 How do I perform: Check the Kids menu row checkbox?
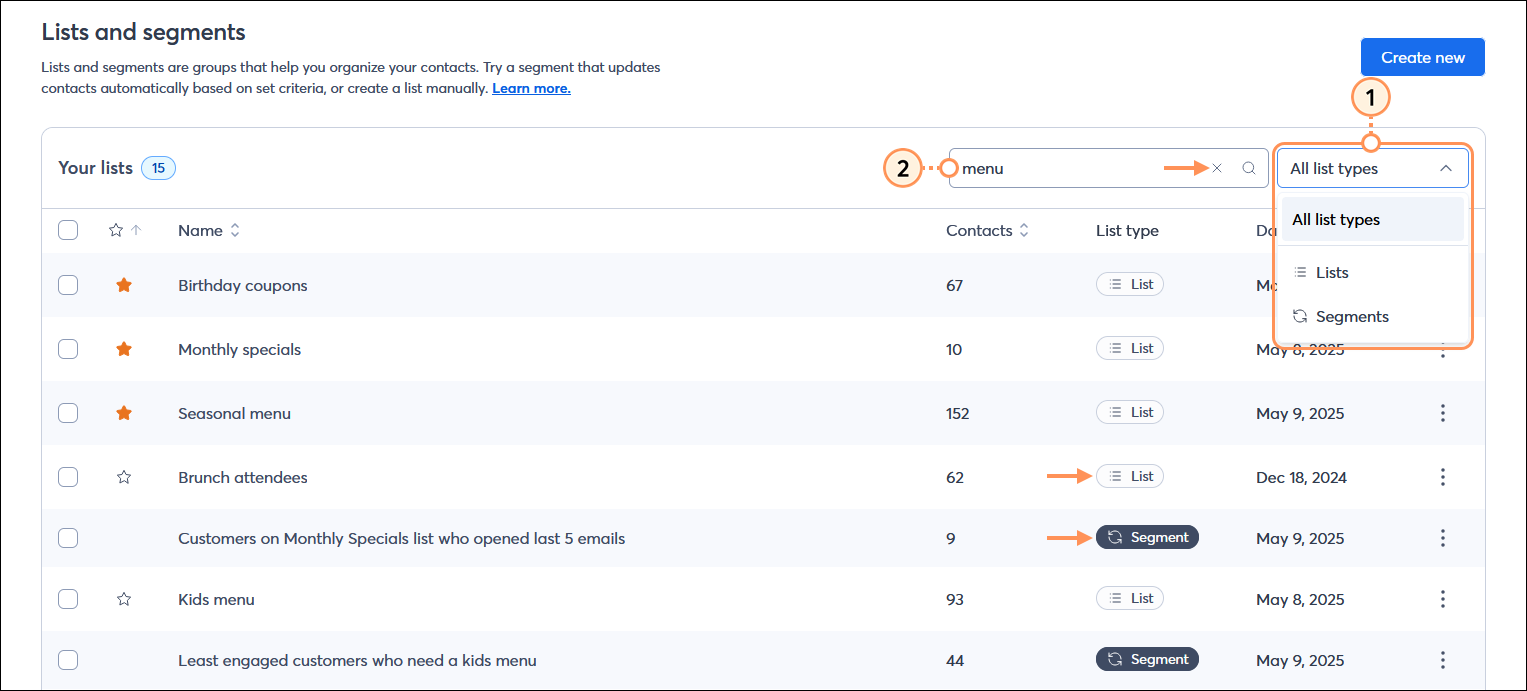click(x=67, y=598)
